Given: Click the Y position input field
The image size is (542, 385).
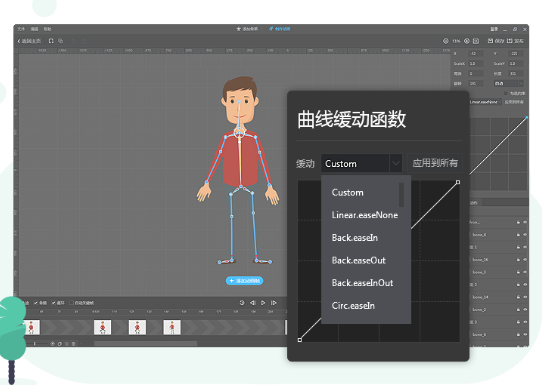Looking at the screenshot, I should (x=516, y=54).
